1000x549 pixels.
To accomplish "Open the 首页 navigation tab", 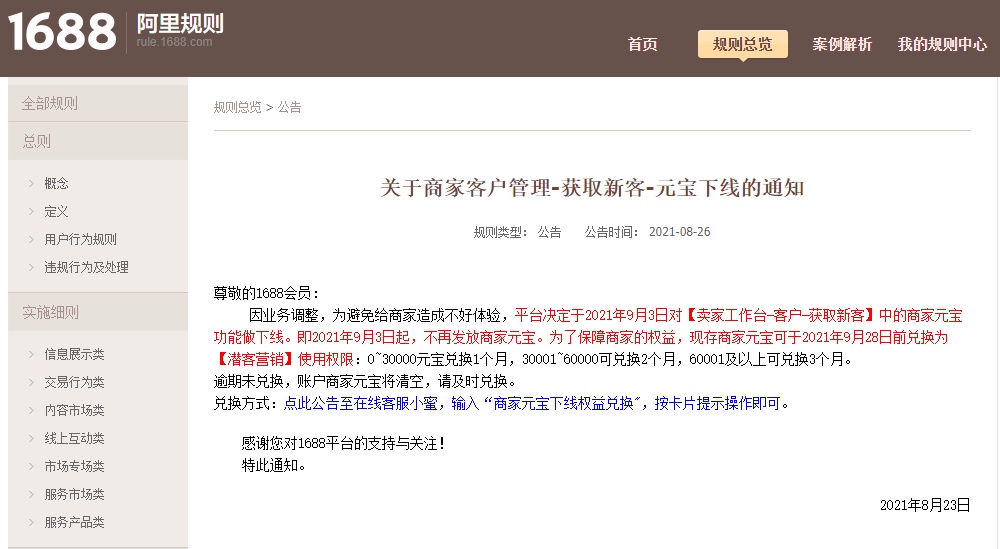I will pyautogui.click(x=642, y=44).
